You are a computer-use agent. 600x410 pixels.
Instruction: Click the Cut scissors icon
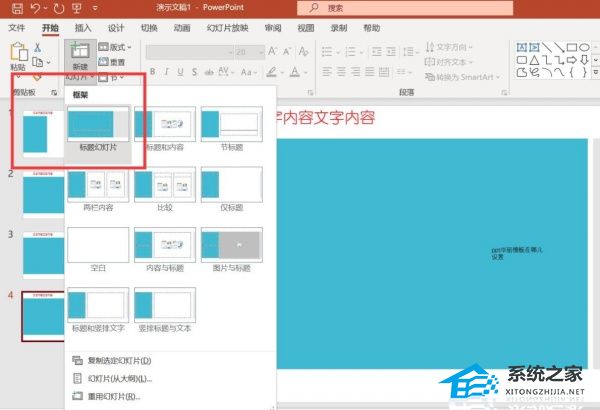38,47
